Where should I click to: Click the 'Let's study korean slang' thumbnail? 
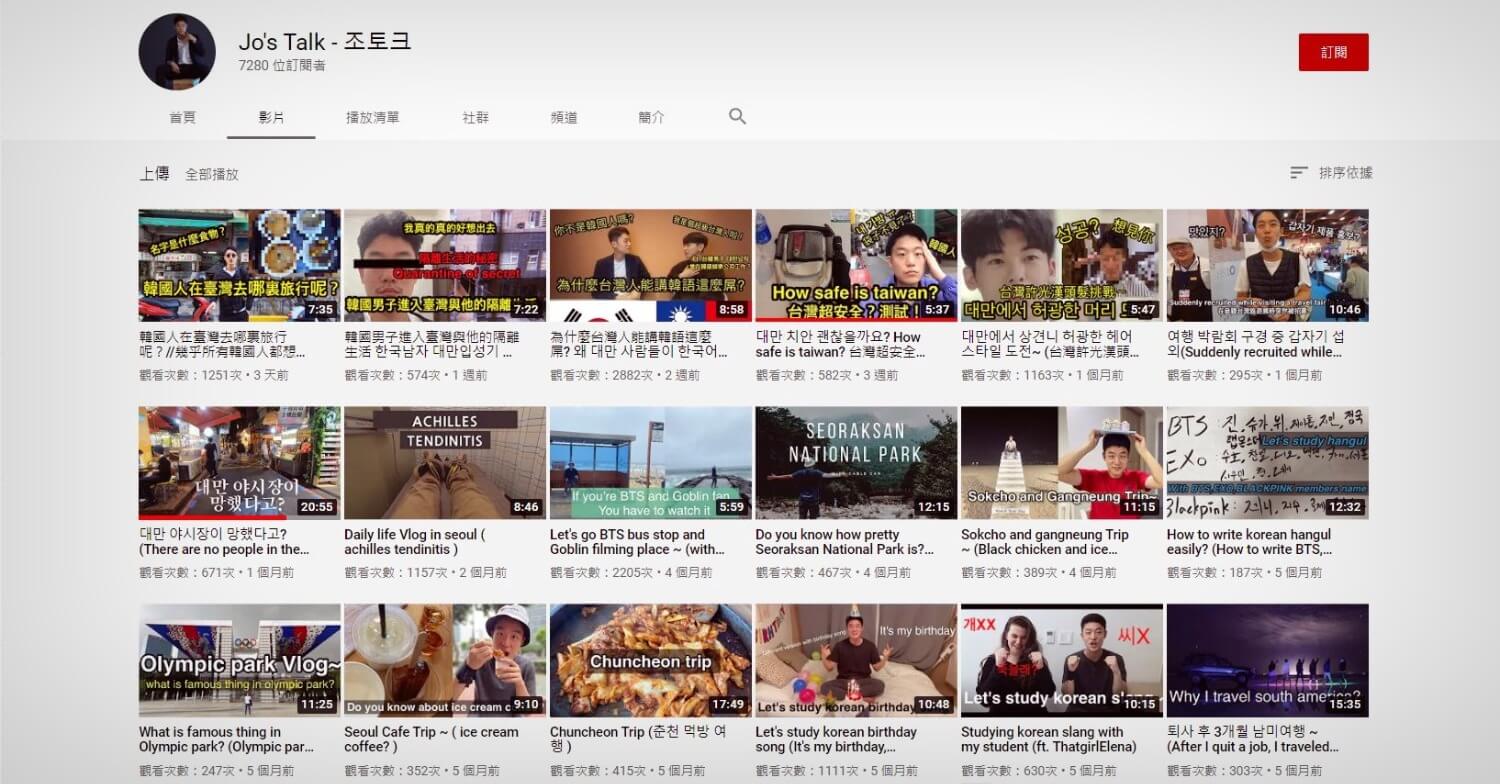(x=1061, y=659)
